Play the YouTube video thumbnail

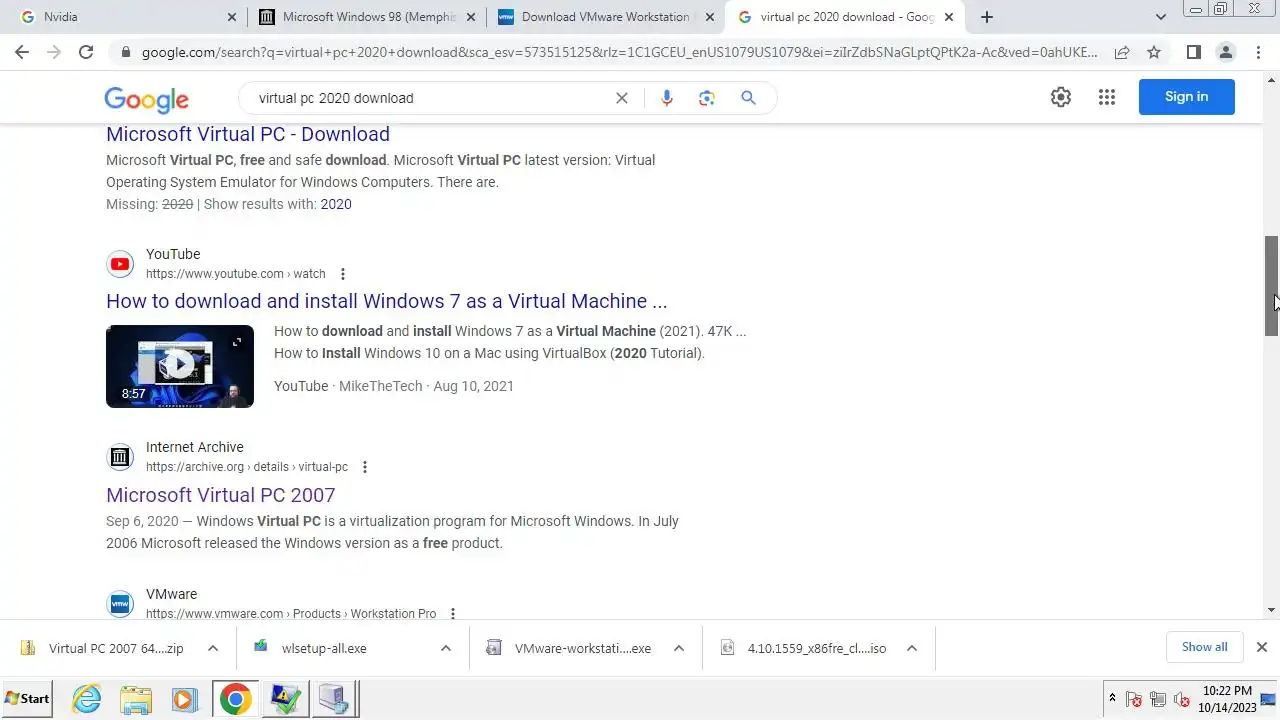tap(180, 366)
